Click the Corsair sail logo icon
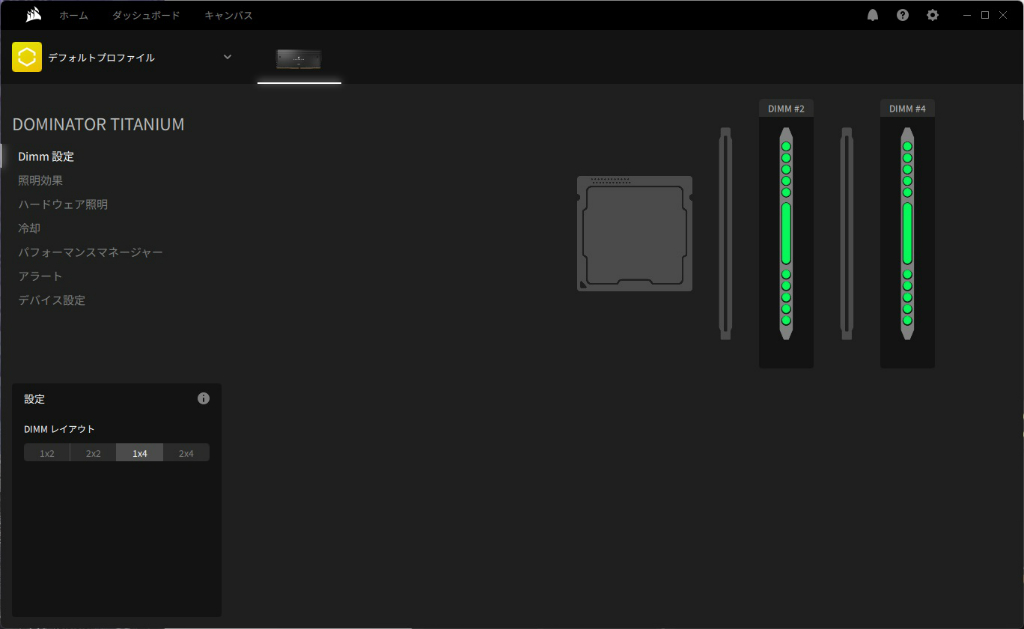This screenshot has width=1024, height=629. pos(33,14)
